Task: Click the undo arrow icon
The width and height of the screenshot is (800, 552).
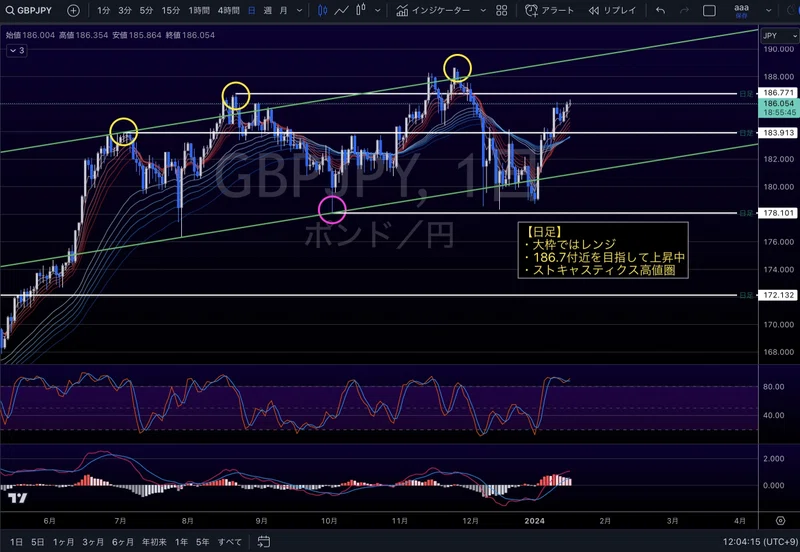Action: (x=660, y=10)
